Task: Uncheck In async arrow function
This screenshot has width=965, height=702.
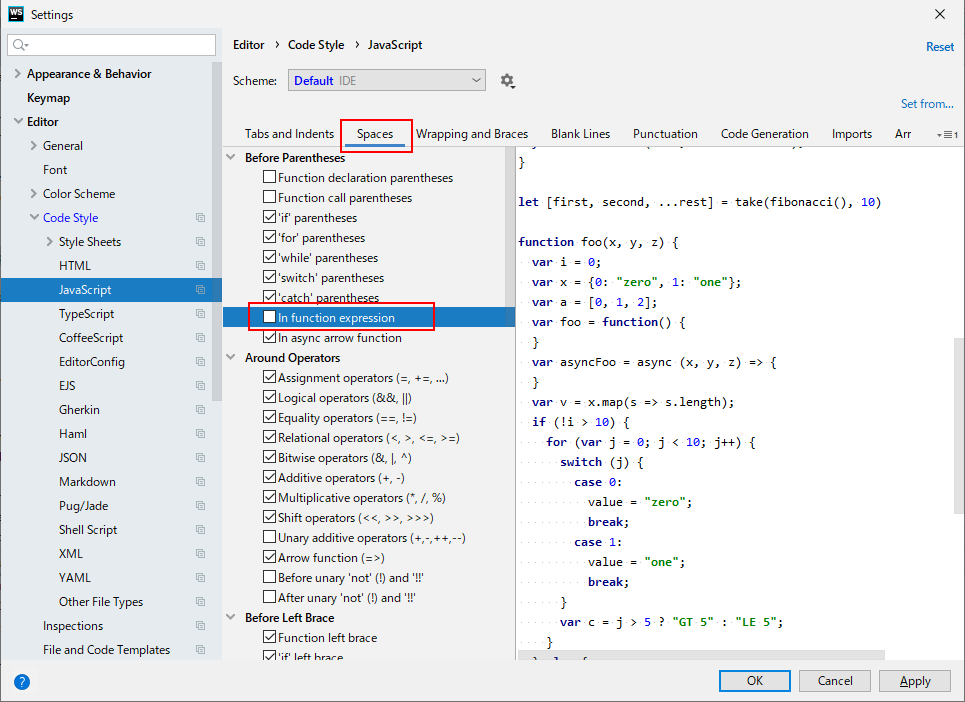Action: 269,337
